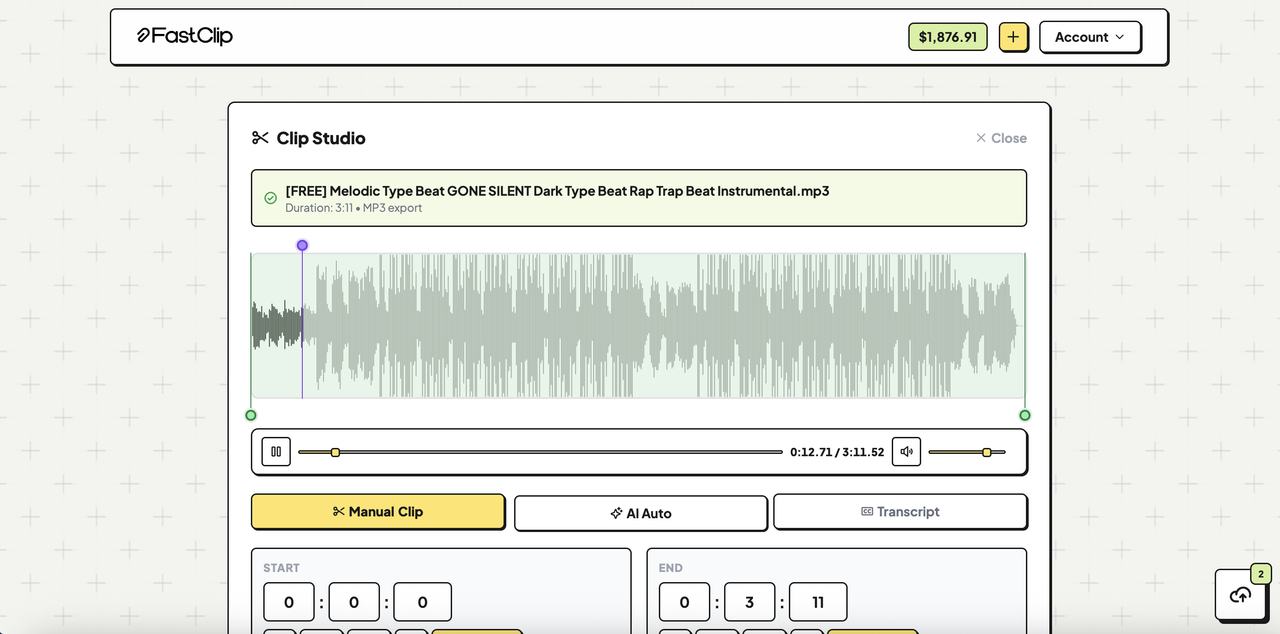
Task: Click the scissors icon beside Clip Studio
Action: click(x=260, y=138)
